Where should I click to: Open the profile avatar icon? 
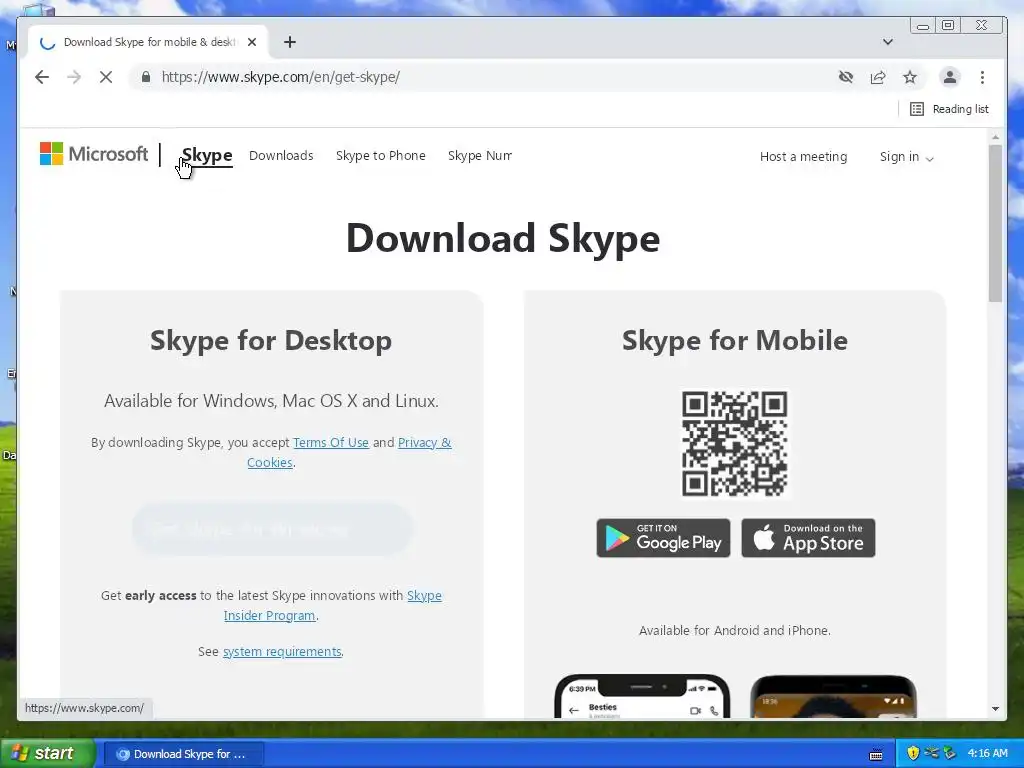950,77
